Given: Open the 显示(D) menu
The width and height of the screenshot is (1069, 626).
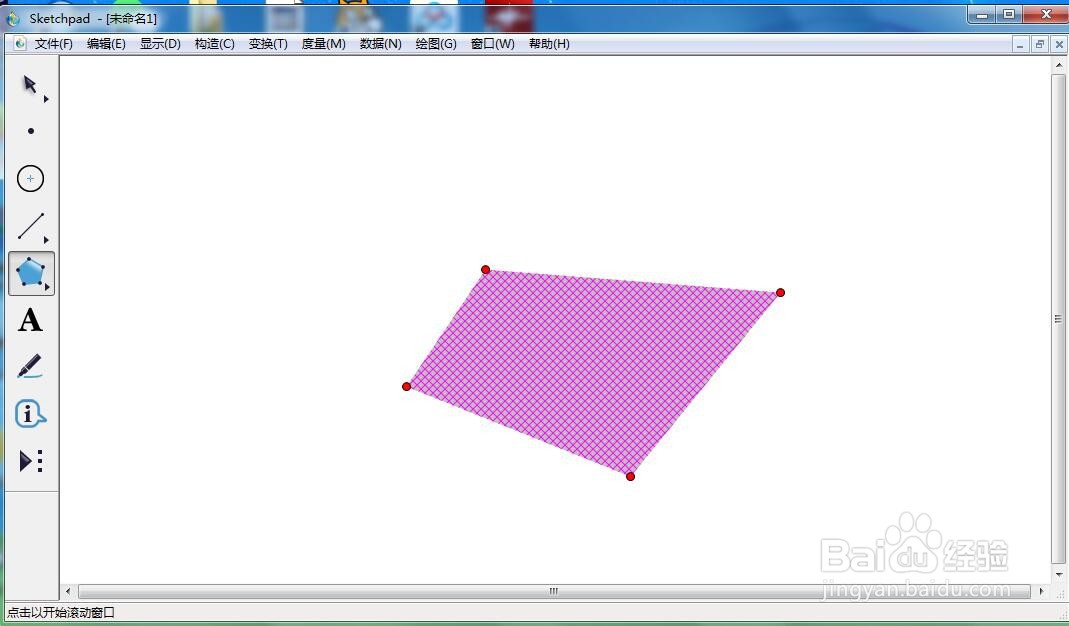Looking at the screenshot, I should pos(160,44).
